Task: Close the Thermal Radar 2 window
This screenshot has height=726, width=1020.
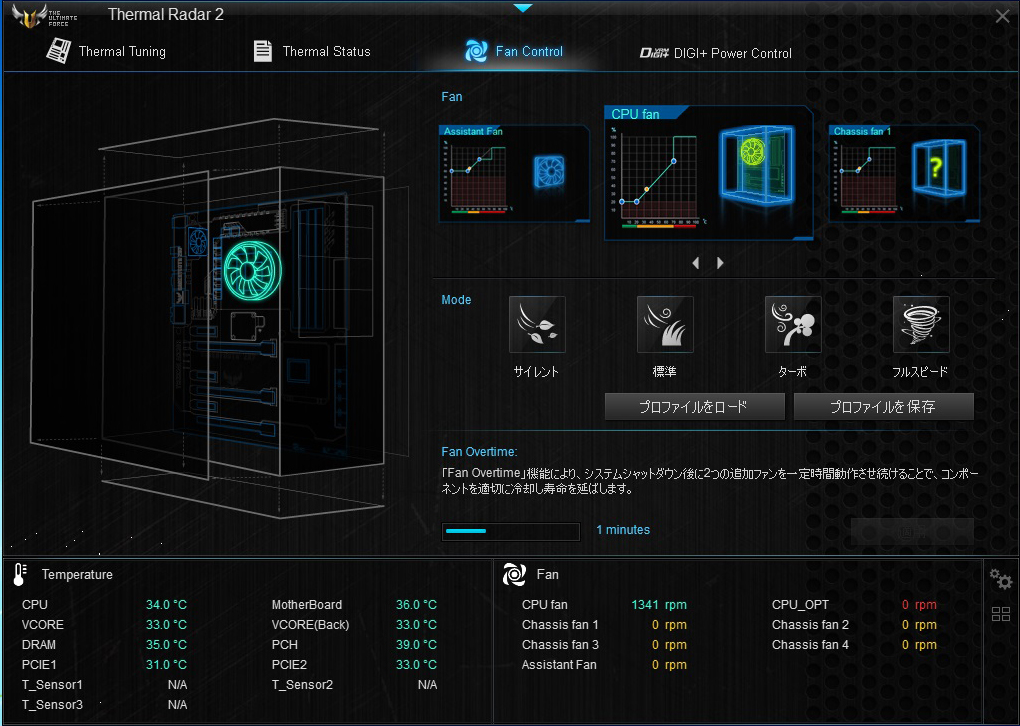Action: tap(1002, 16)
